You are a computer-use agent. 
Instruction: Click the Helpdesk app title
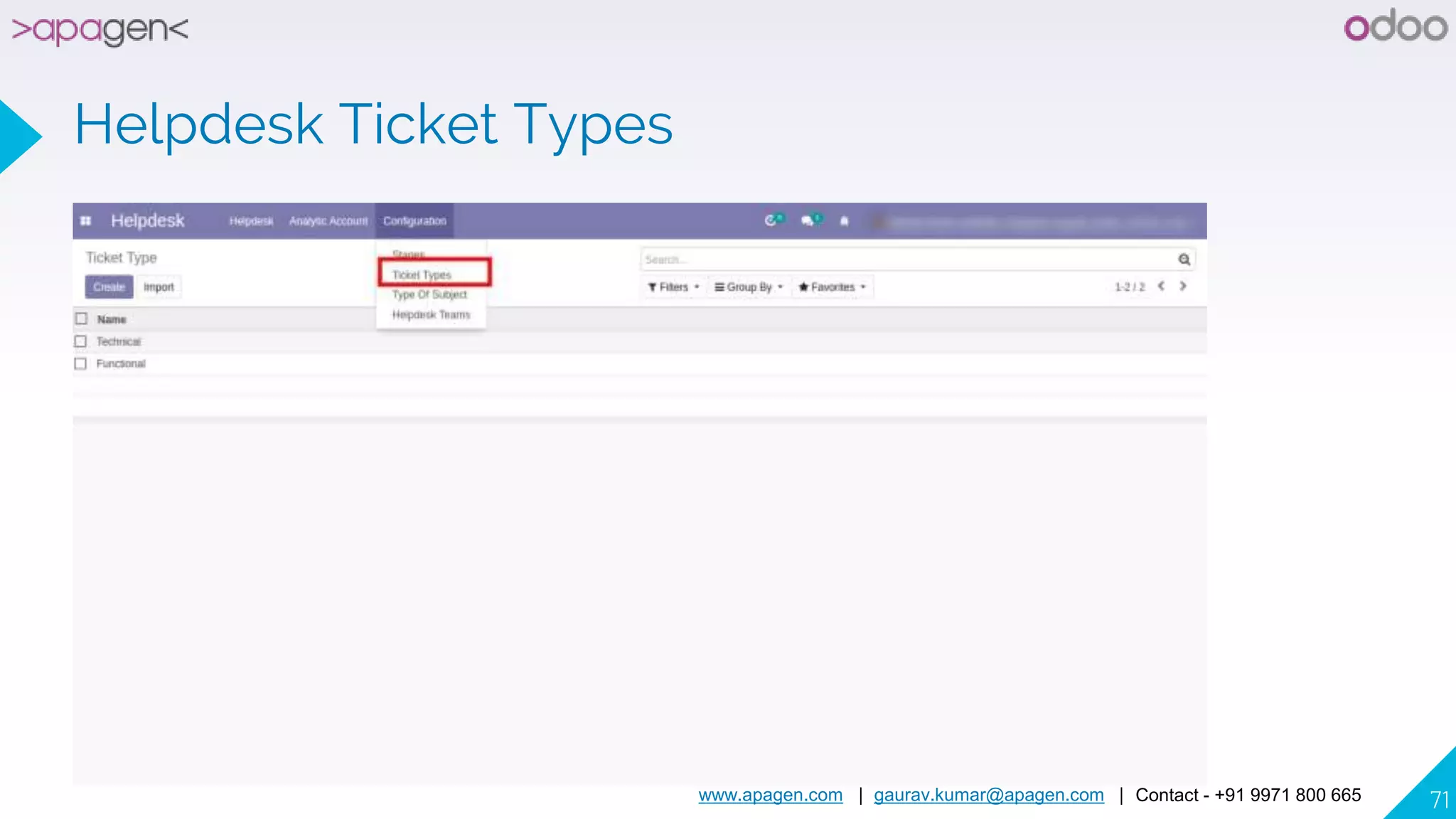click(x=147, y=220)
